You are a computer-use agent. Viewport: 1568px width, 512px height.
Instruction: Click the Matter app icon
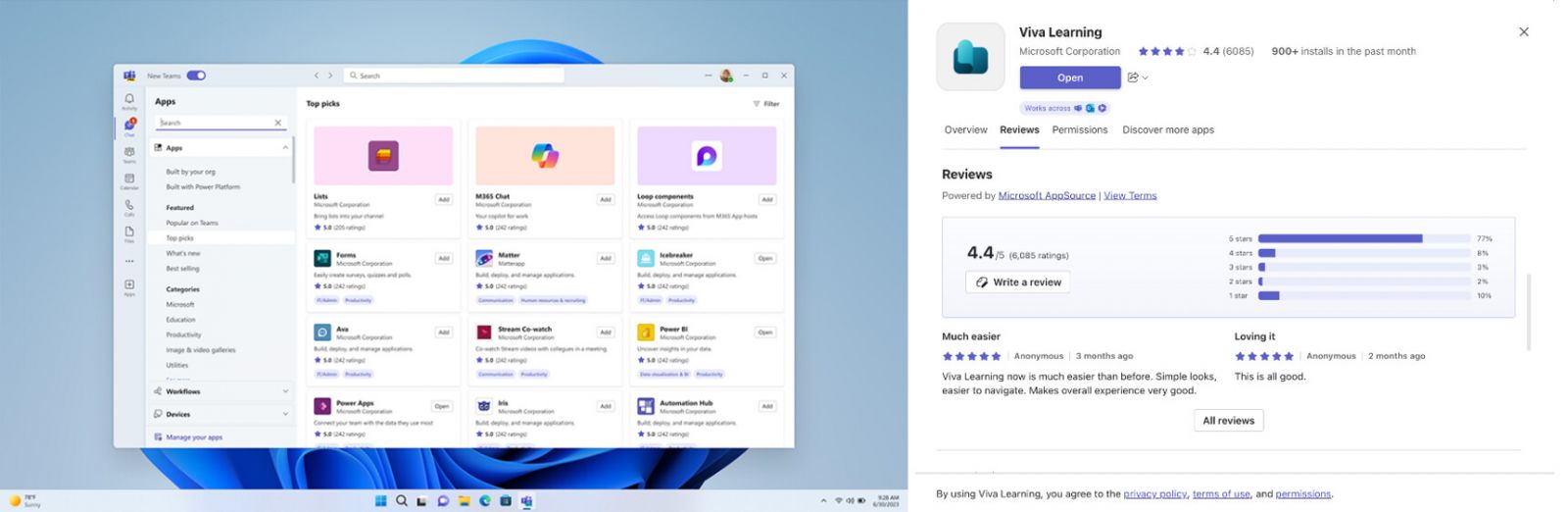click(484, 258)
